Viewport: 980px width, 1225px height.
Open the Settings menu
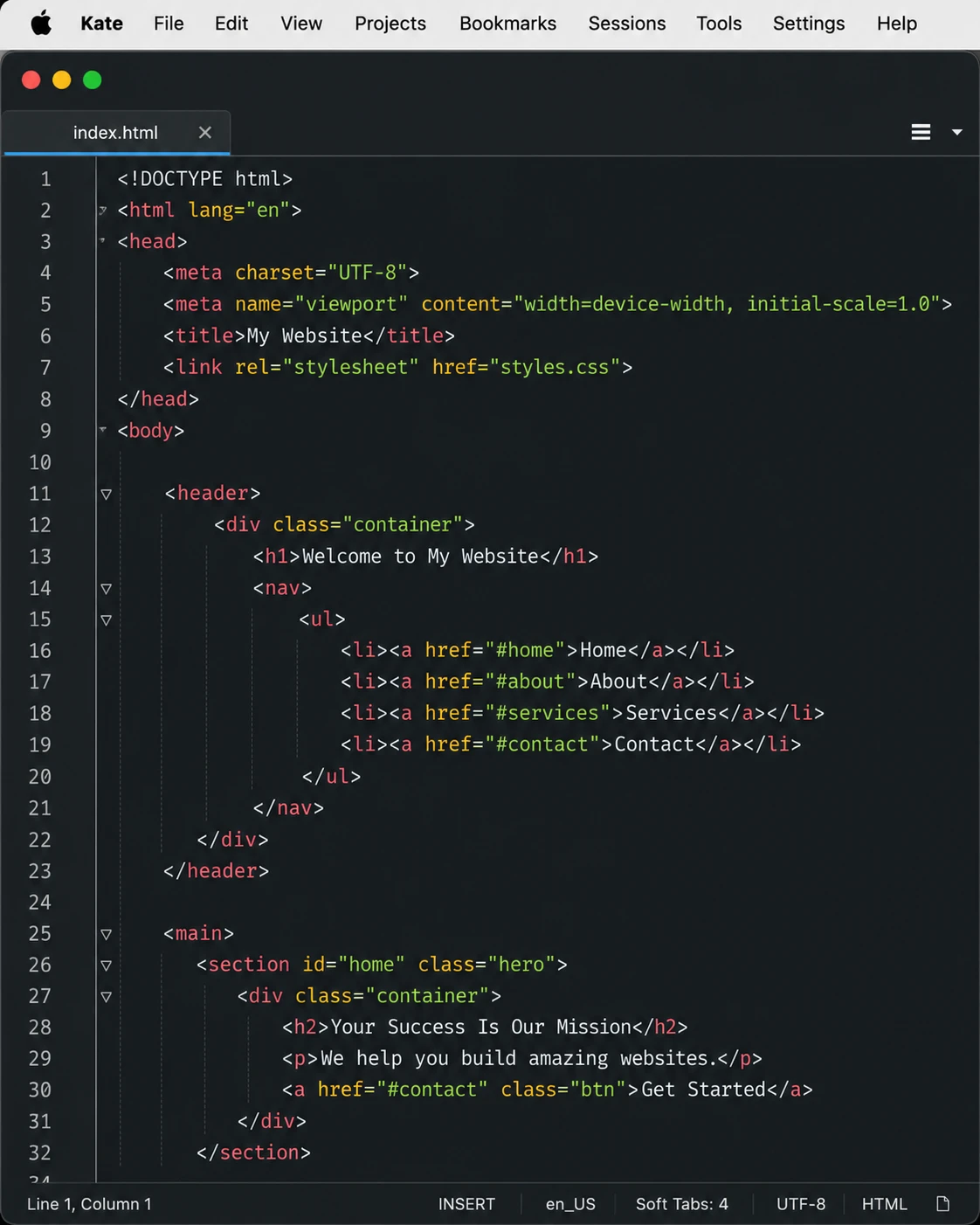pos(809,24)
